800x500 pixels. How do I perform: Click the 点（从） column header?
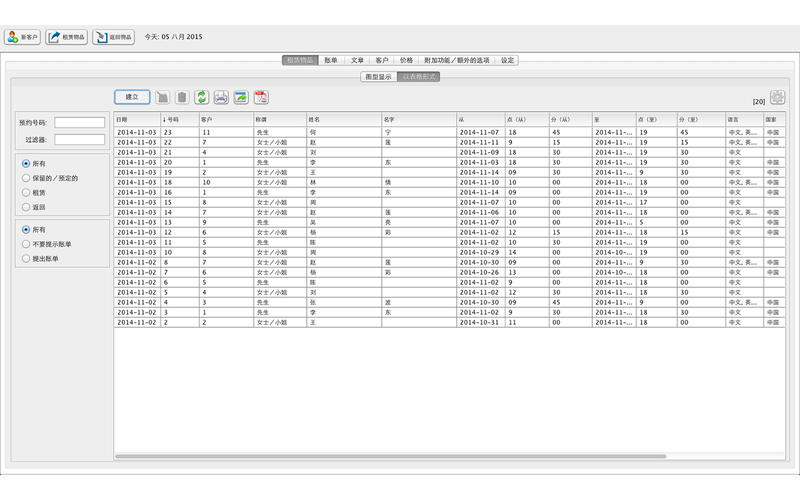pos(527,119)
